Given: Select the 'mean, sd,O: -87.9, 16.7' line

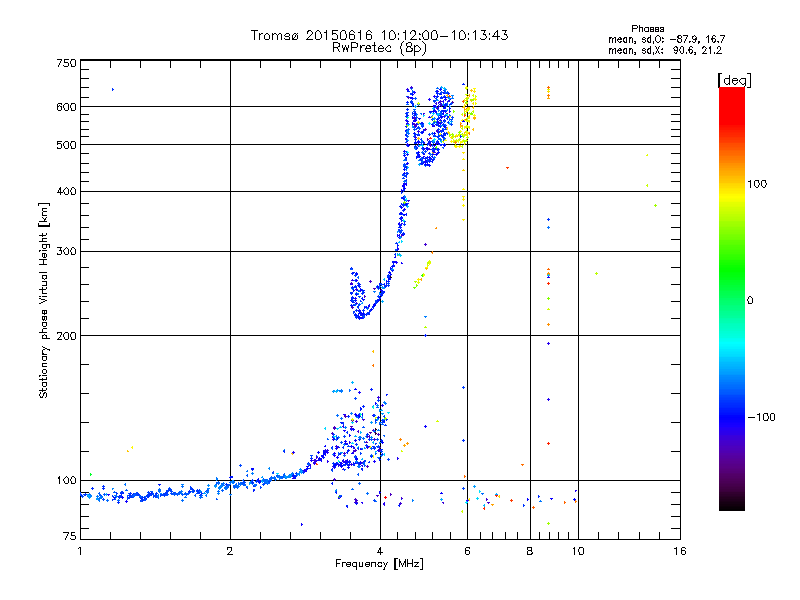Looking at the screenshot, I should point(666,39).
